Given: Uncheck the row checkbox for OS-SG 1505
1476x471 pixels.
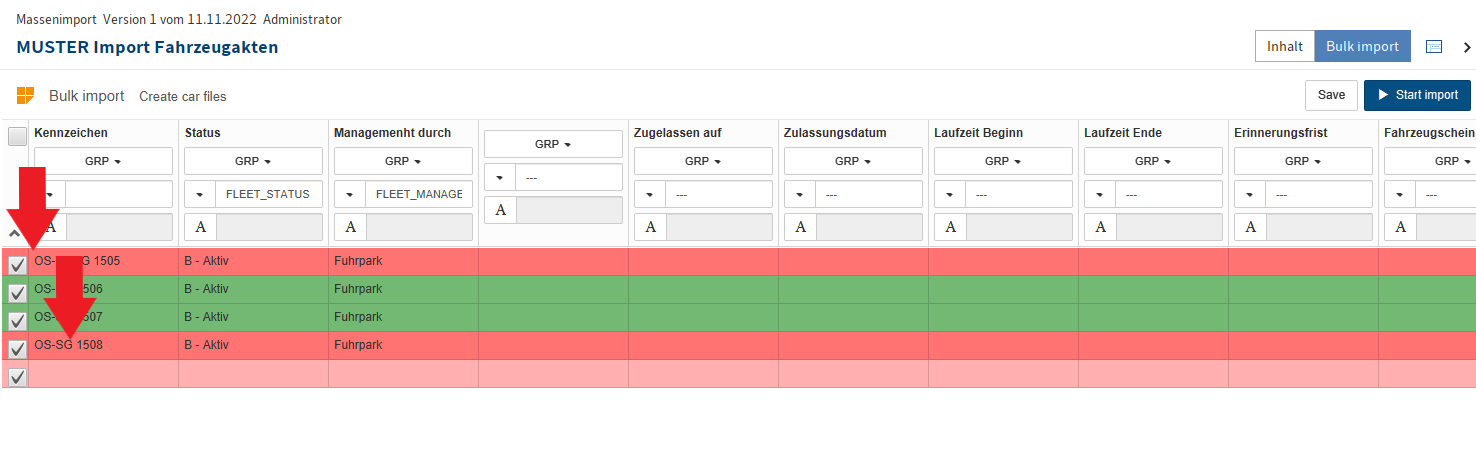Looking at the screenshot, I should [x=17, y=265].
